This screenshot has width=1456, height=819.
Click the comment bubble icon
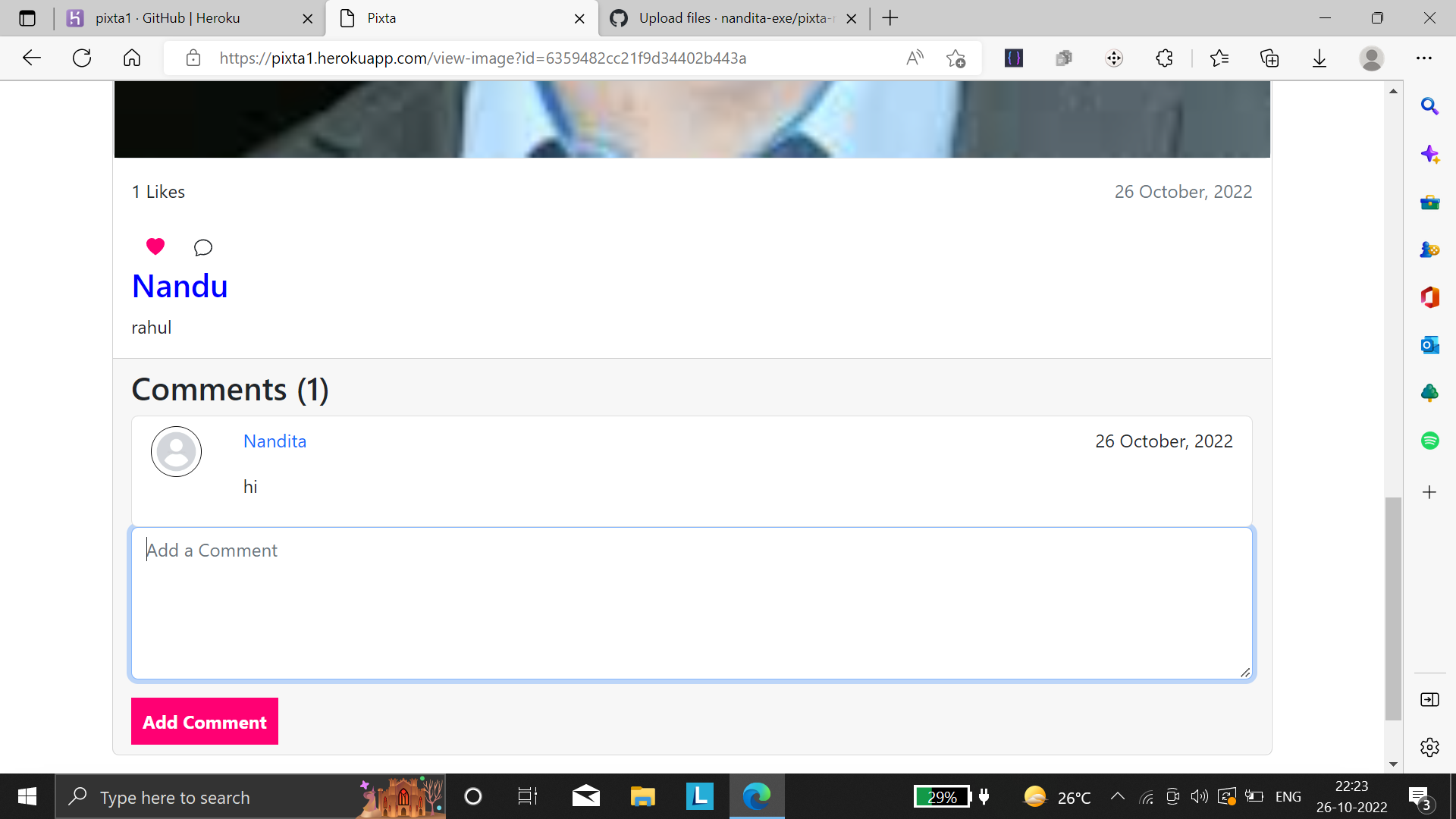[202, 248]
